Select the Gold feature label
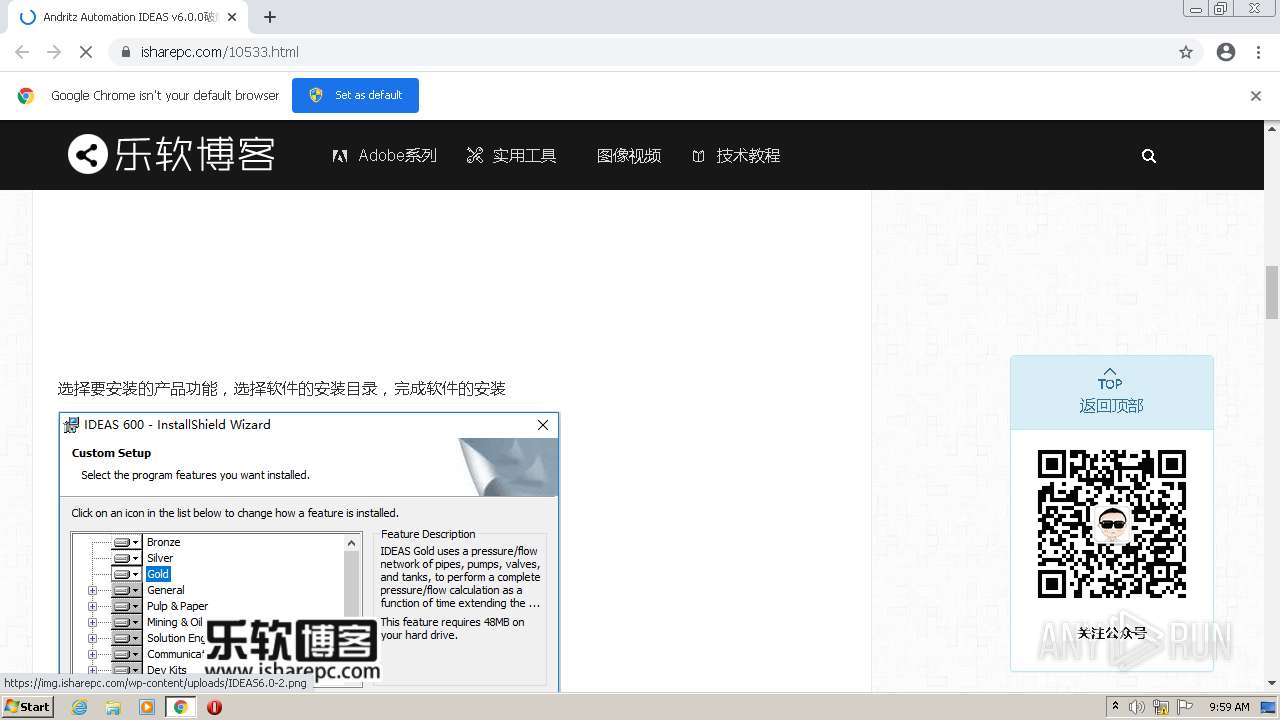Image resolution: width=1280 pixels, height=720 pixels. click(x=158, y=574)
